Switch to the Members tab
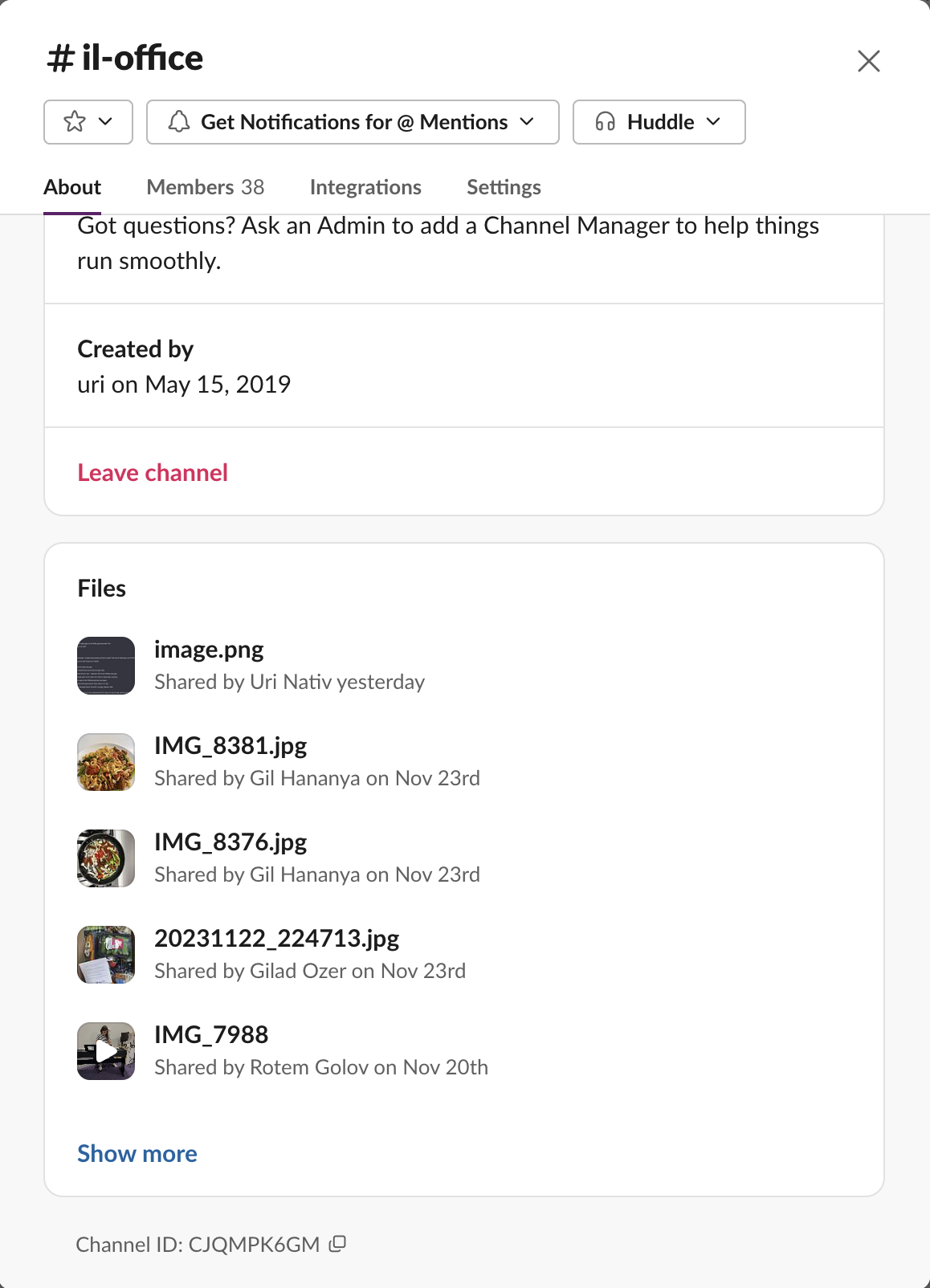Image resolution: width=930 pixels, height=1288 pixels. coord(206,187)
